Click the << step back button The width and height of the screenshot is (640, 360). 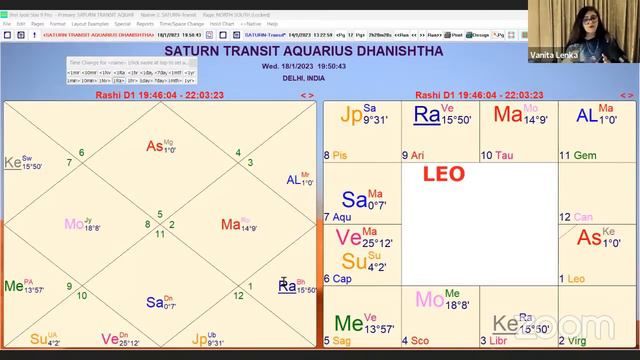click(414, 35)
